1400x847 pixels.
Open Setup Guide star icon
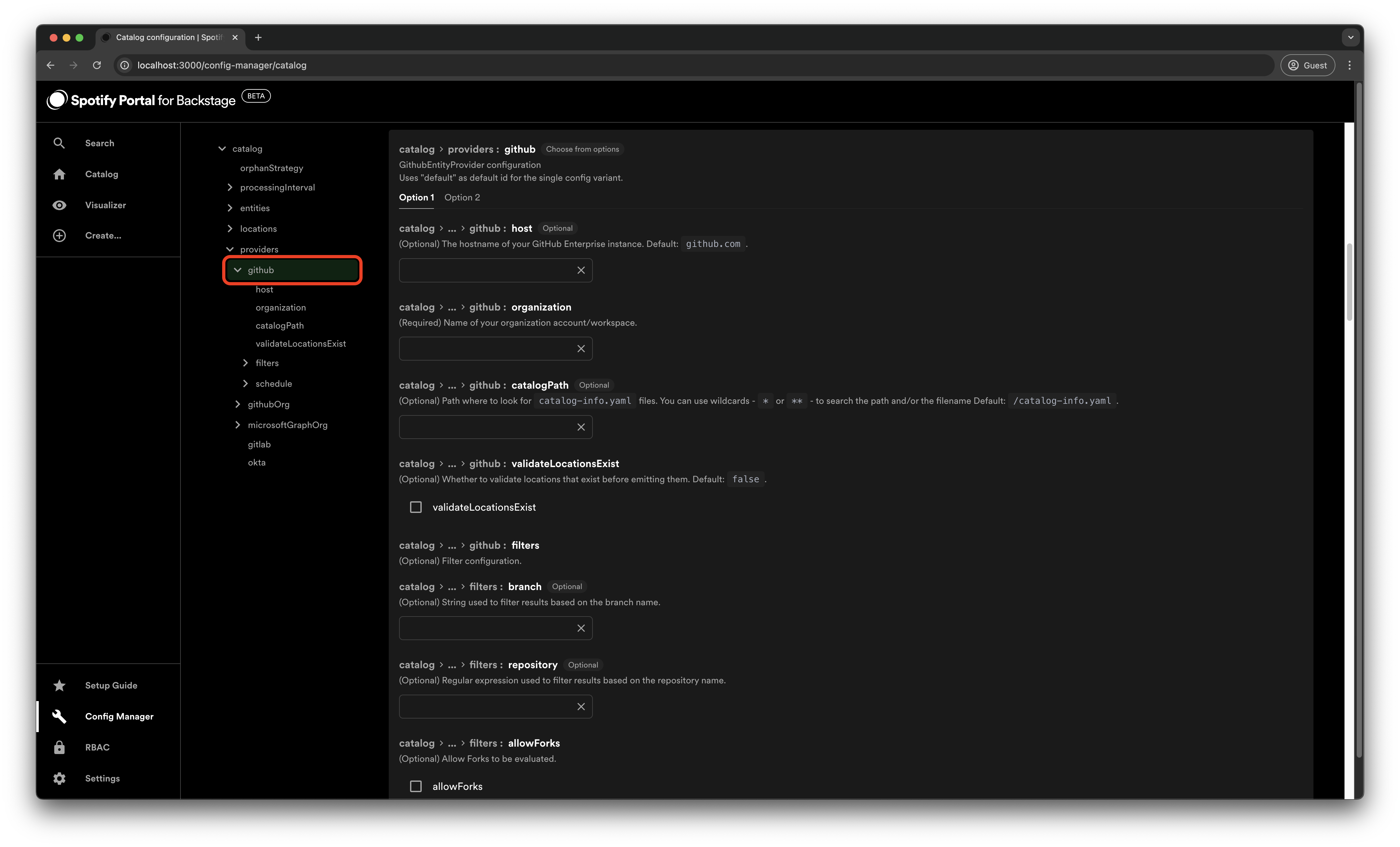[x=59, y=685]
